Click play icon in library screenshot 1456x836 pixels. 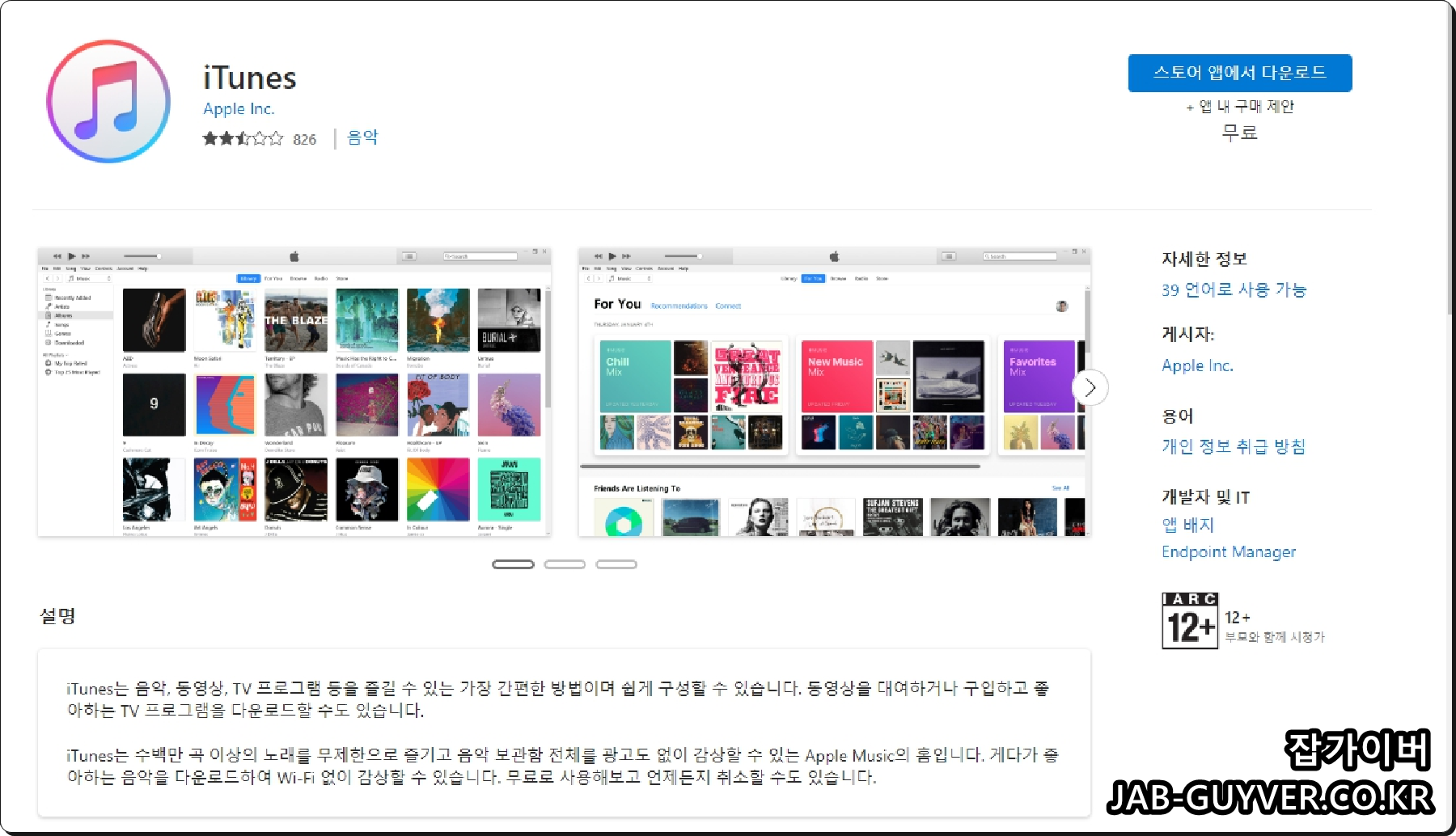72,256
